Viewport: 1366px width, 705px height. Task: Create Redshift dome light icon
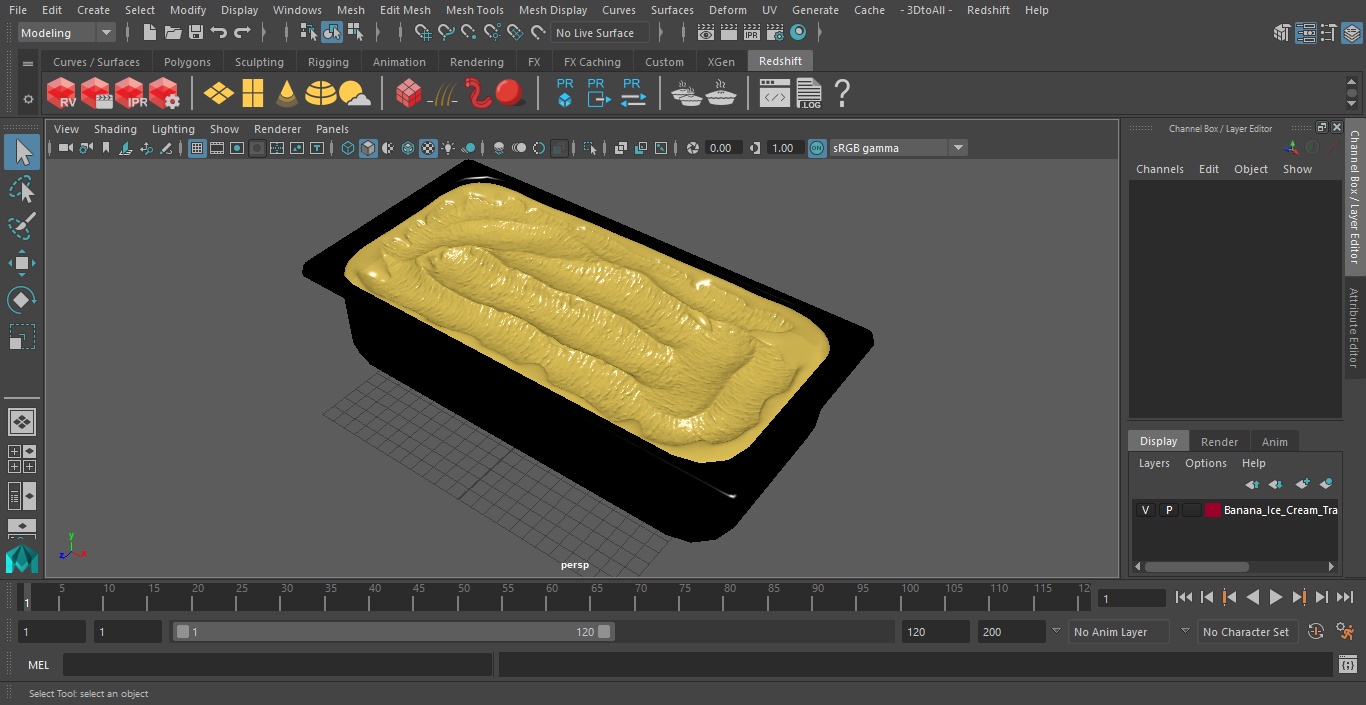pyautogui.click(x=321, y=94)
